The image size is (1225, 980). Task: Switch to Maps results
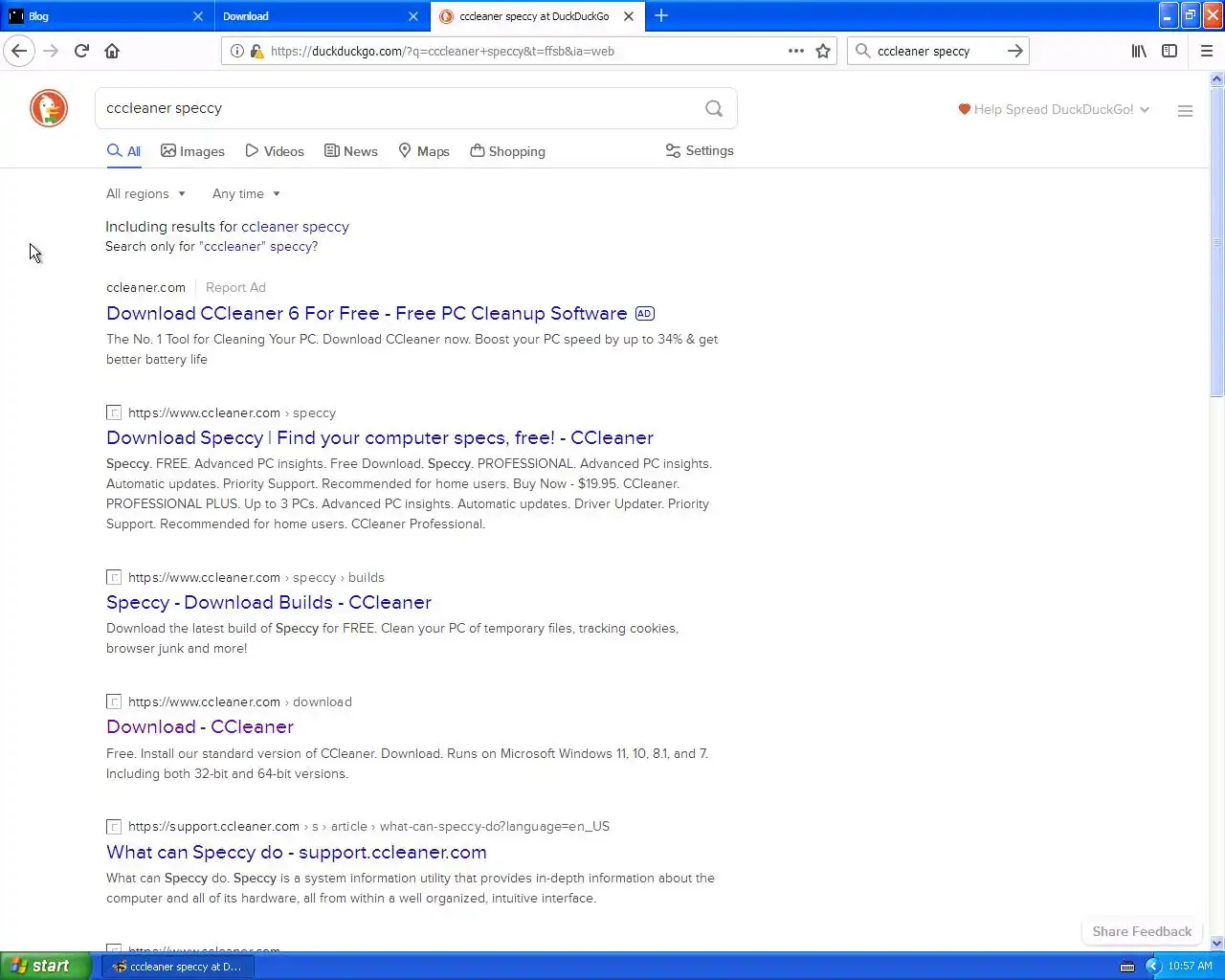click(424, 151)
